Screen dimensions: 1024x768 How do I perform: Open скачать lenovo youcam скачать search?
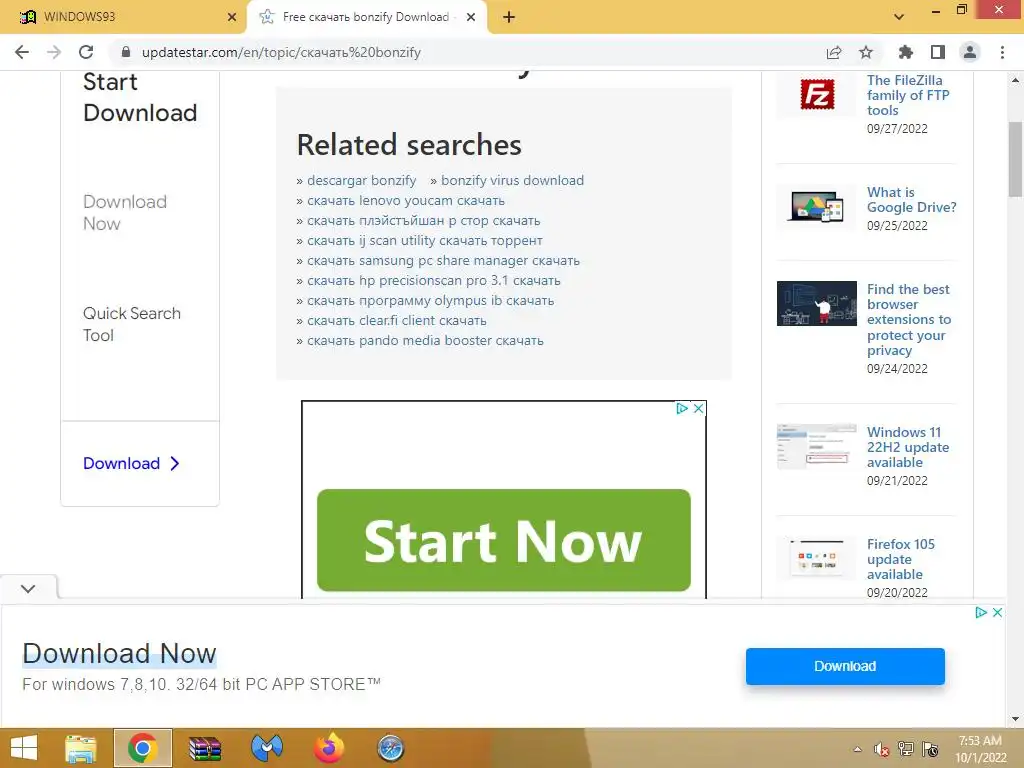point(406,200)
